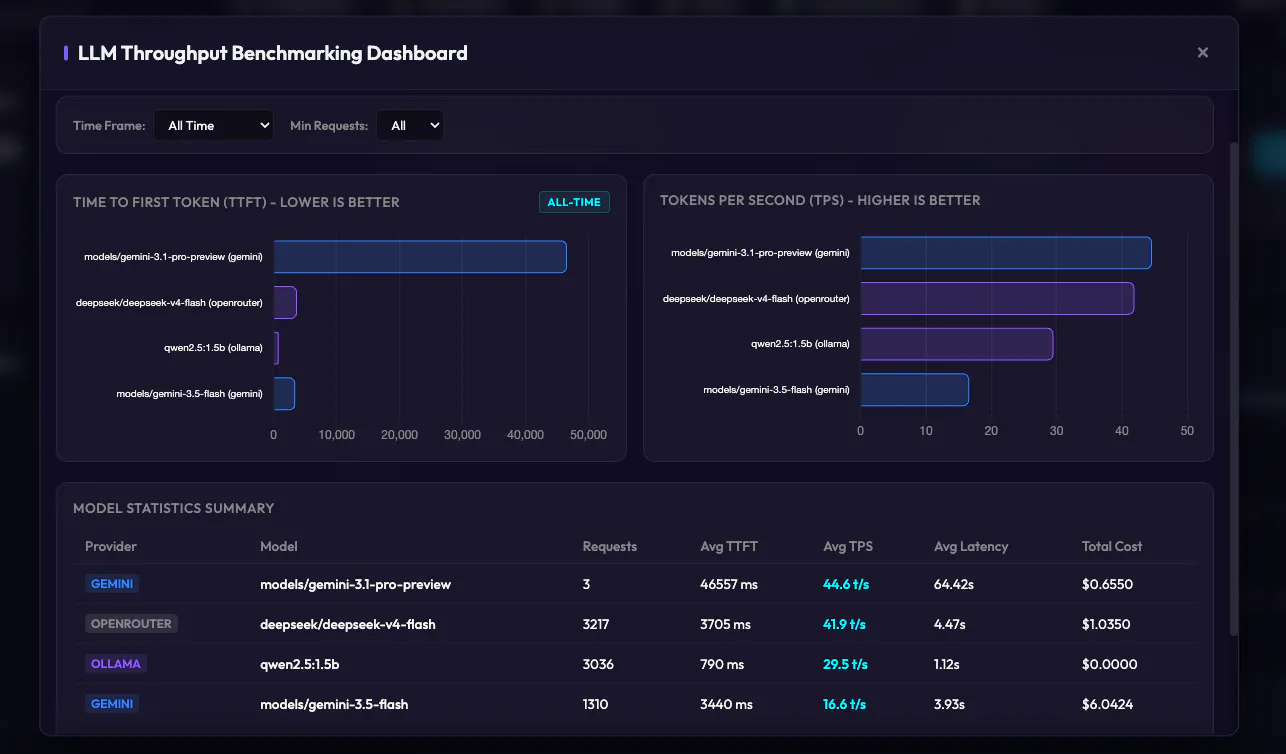Click the 16.6 t/s TPS value

tap(844, 704)
